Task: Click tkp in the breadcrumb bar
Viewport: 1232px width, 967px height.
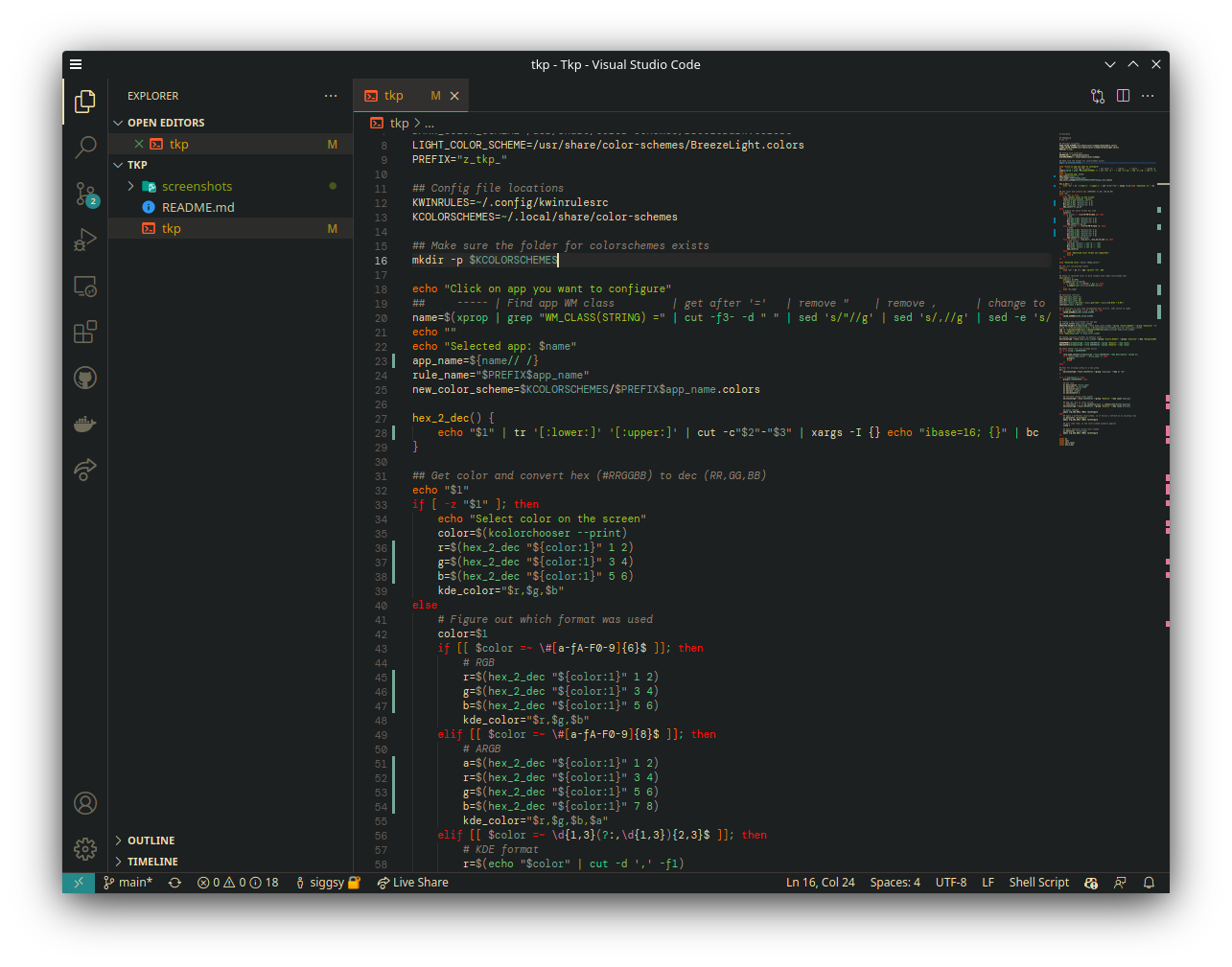Action: [x=399, y=123]
